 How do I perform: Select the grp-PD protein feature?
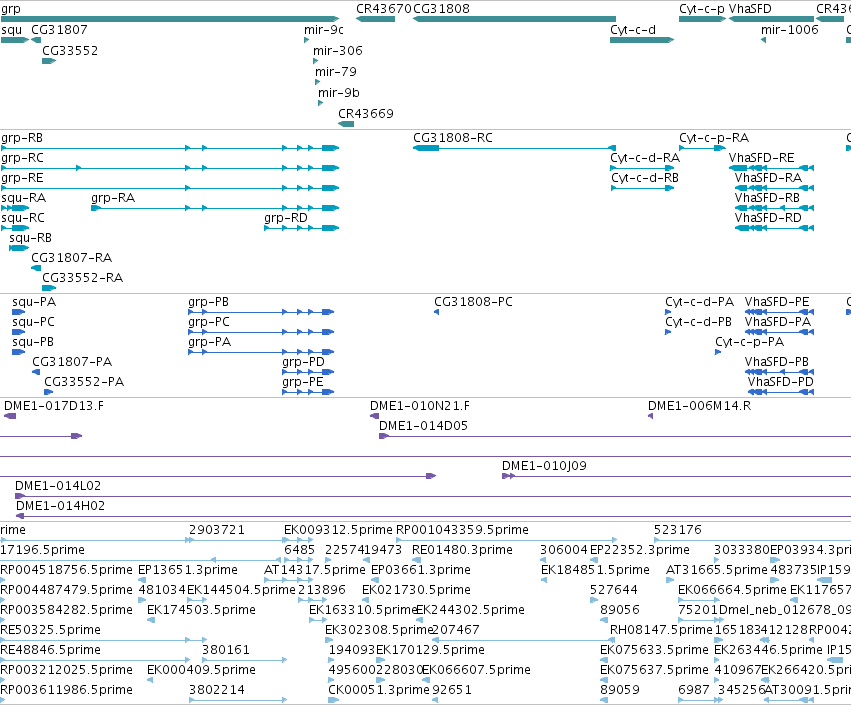(308, 372)
